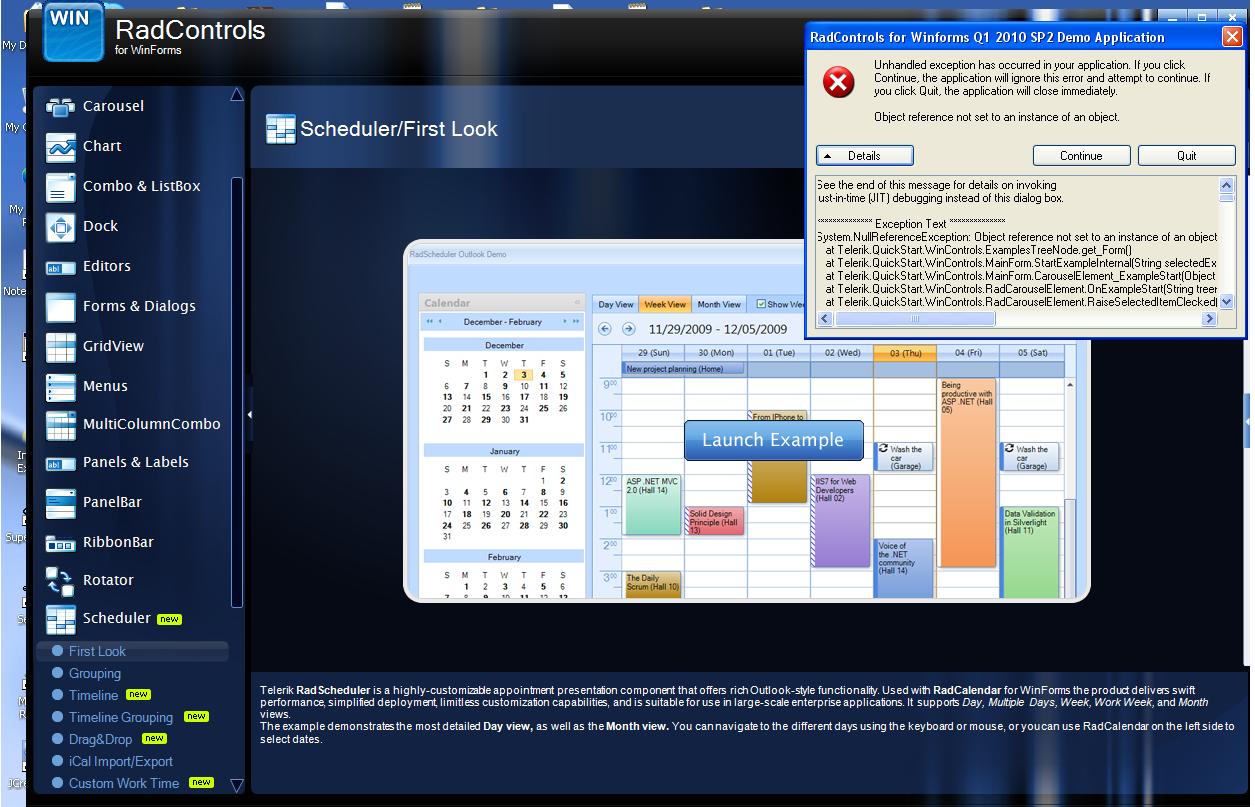Click ASP.NET MVC 2.0 appointment

point(652,505)
